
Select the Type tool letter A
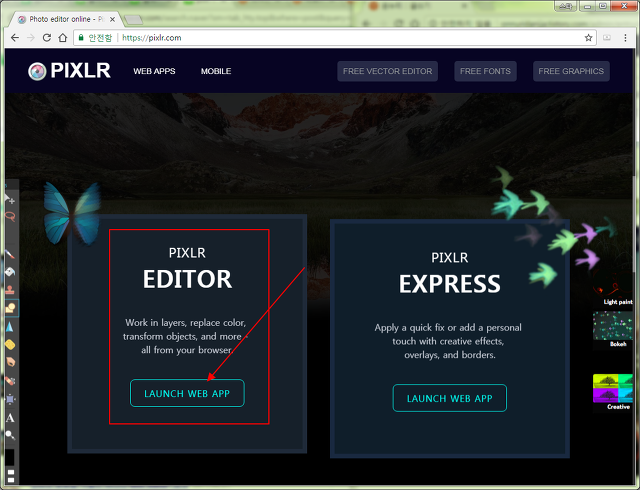(x=10, y=418)
